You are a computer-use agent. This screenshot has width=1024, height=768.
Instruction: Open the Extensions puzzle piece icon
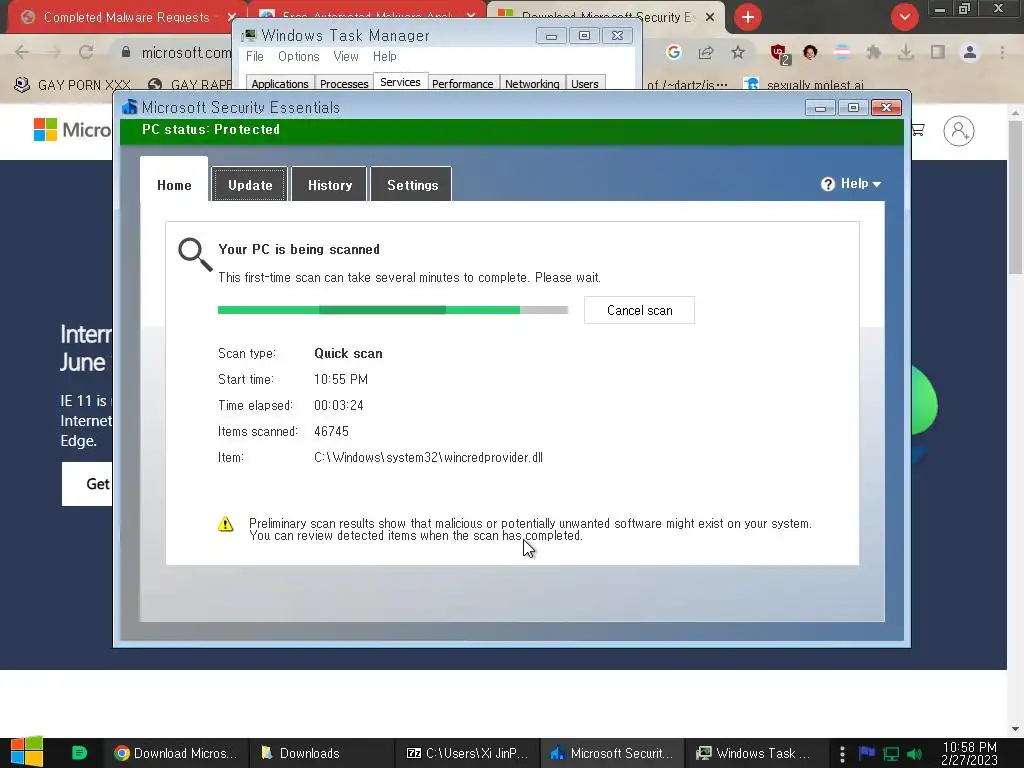point(873,52)
